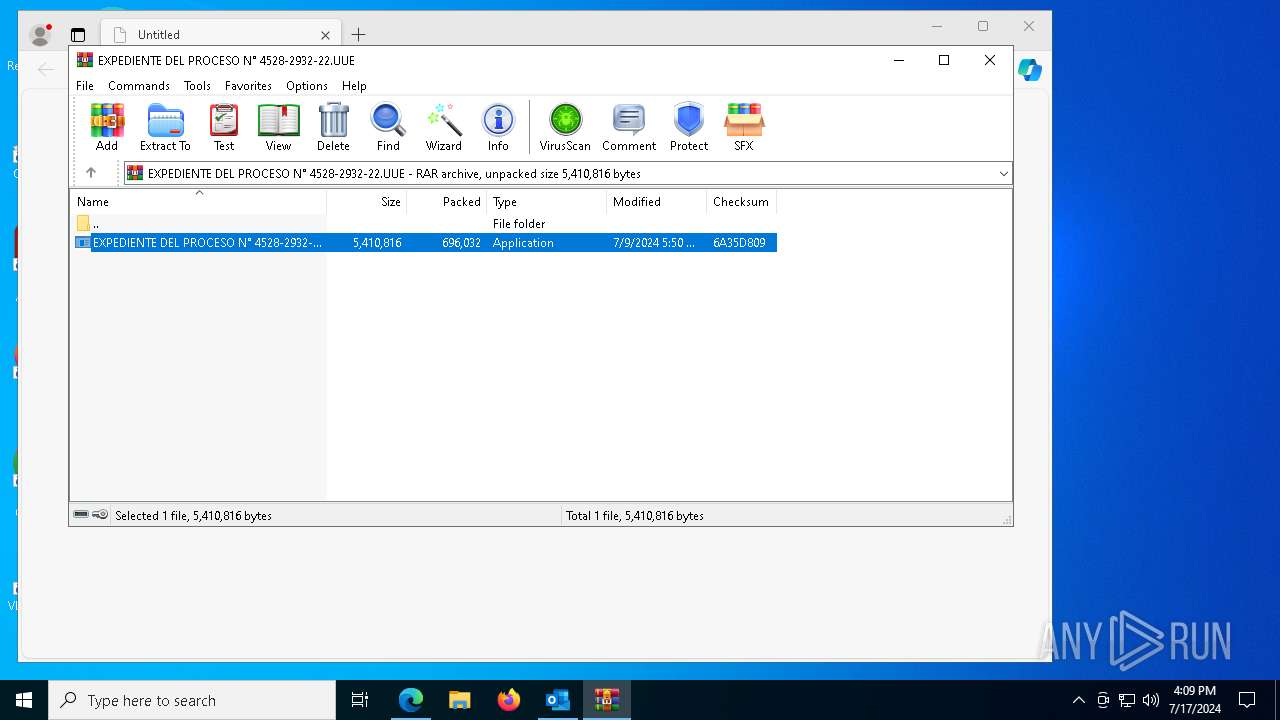1280x720 pixels.
Task: Open the Comment tool
Action: click(x=629, y=127)
